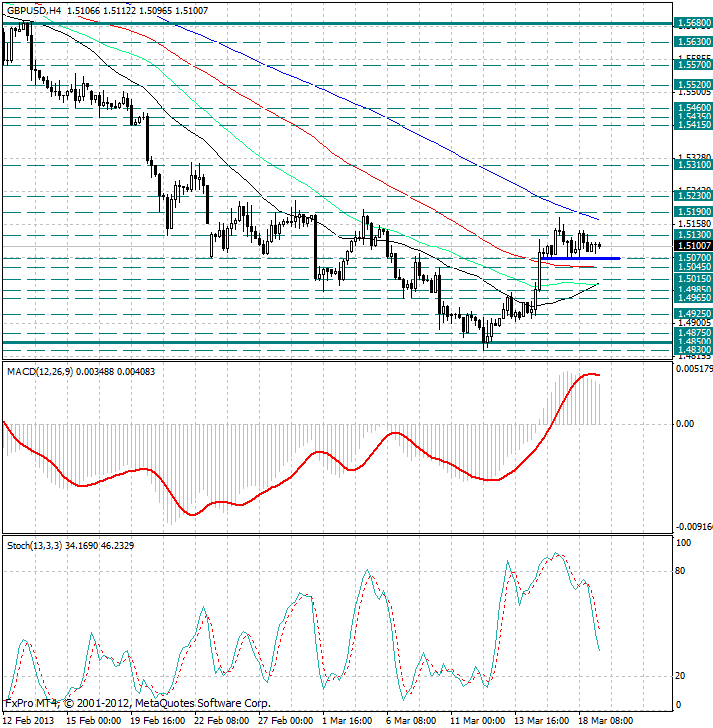Click the 1.56800 price level label
Viewport: 713px width, 728px height.
point(694,23)
